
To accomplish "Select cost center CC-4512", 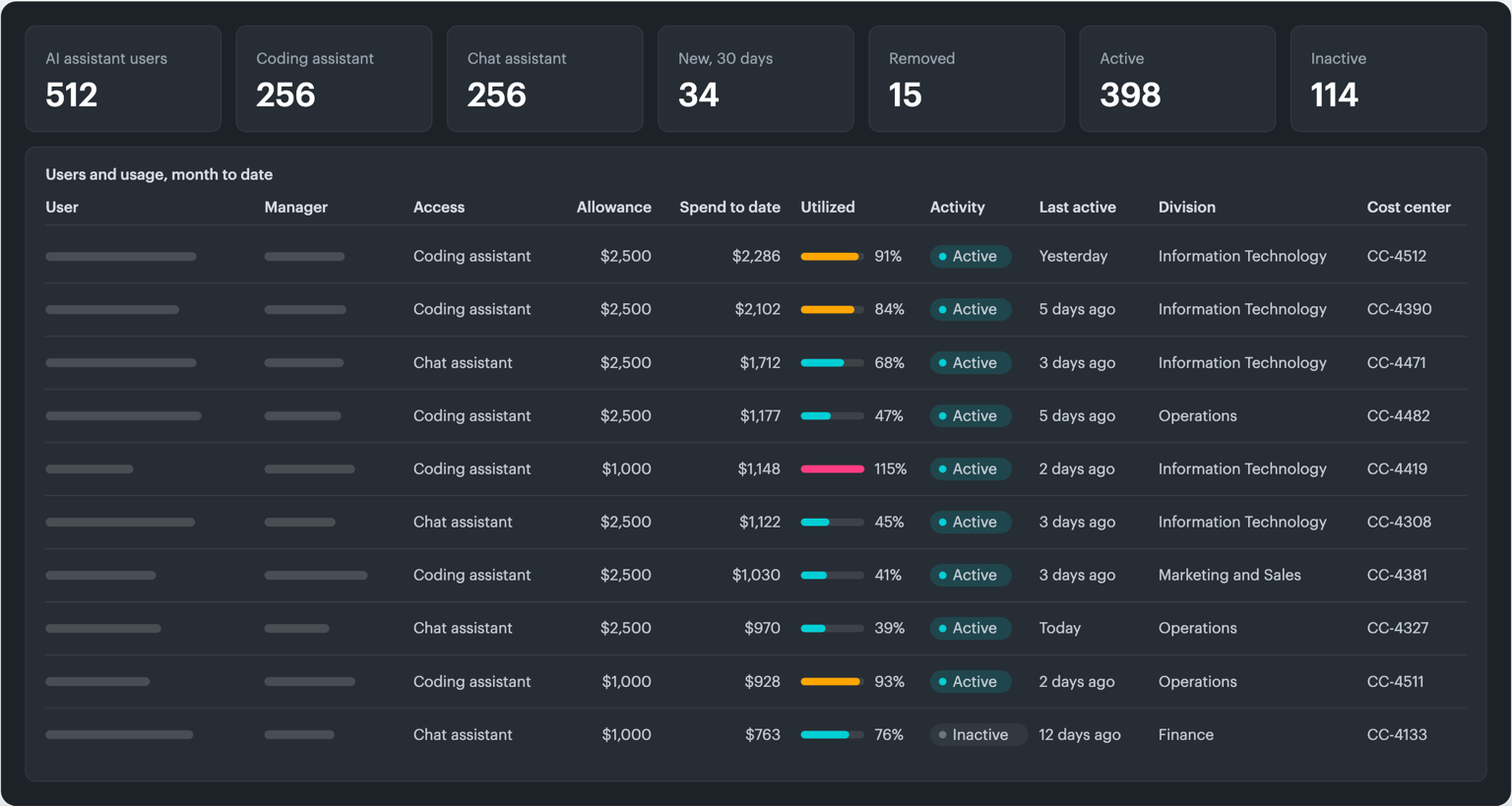I will [1396, 256].
